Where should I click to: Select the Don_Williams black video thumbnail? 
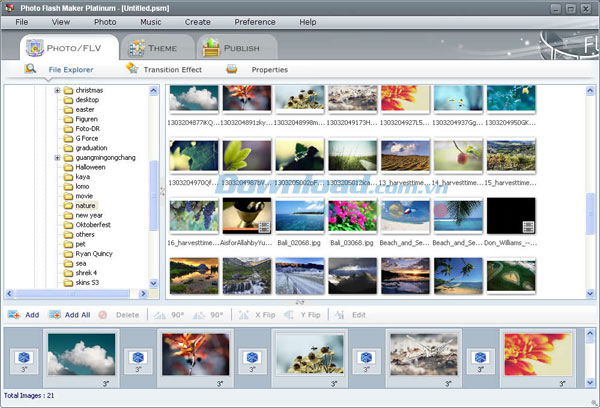pos(511,216)
